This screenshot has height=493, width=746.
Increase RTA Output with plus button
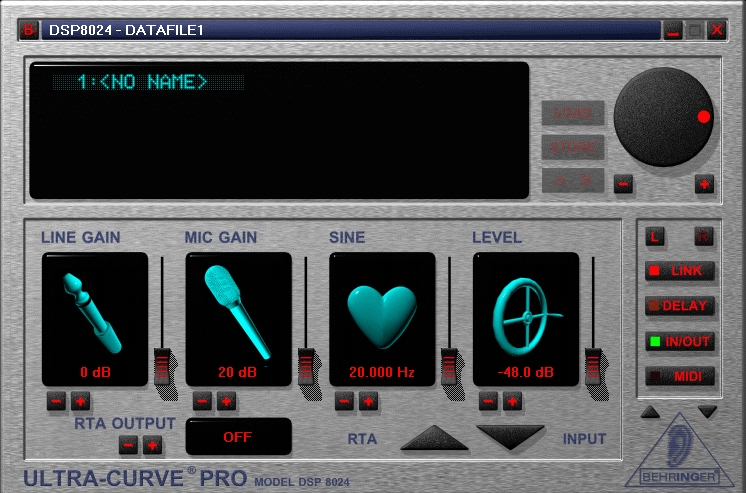tap(153, 445)
